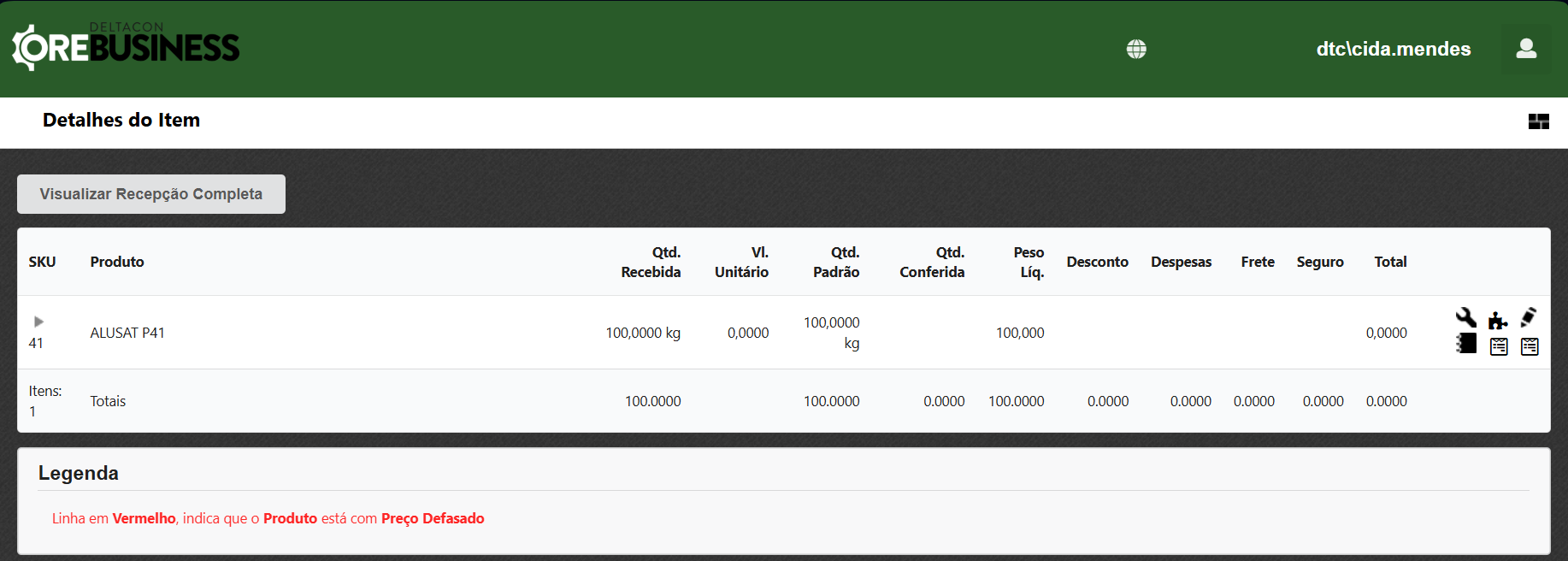
Task: Click the pencil edit icon for ALUSAT P41
Action: (x=1529, y=317)
